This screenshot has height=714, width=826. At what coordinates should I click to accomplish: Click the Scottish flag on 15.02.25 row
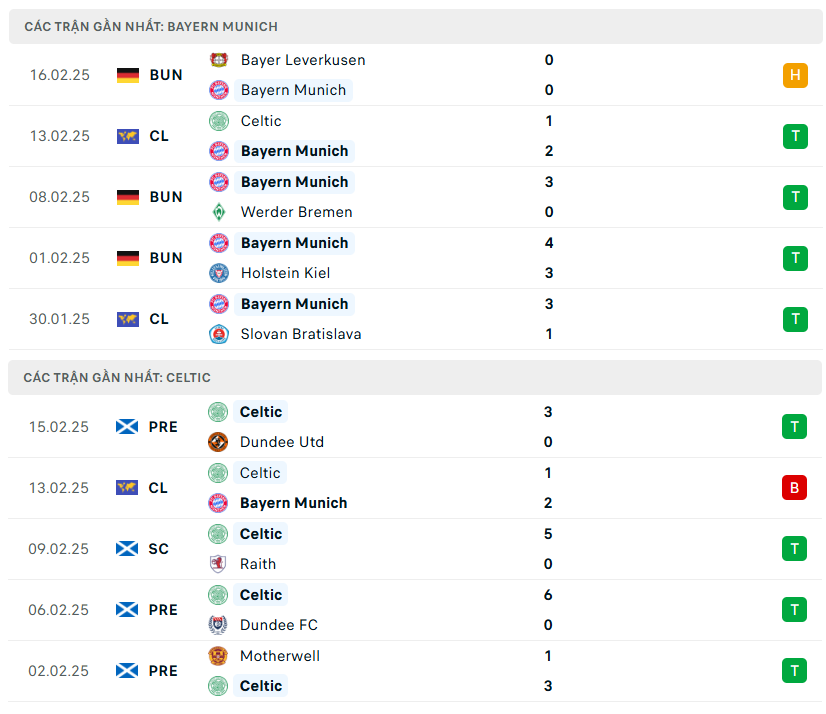[127, 427]
